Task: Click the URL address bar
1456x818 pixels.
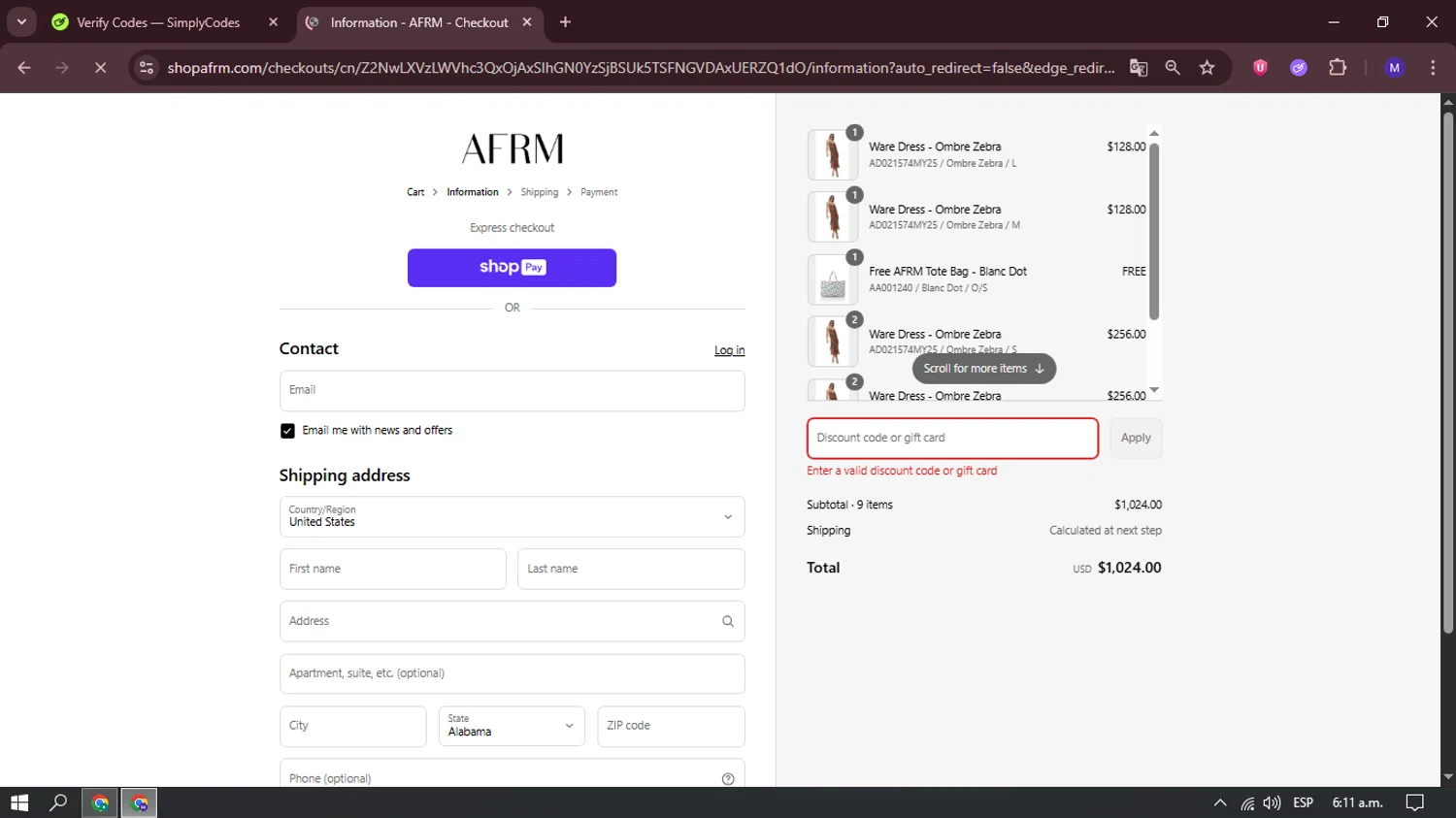Action: (x=641, y=68)
